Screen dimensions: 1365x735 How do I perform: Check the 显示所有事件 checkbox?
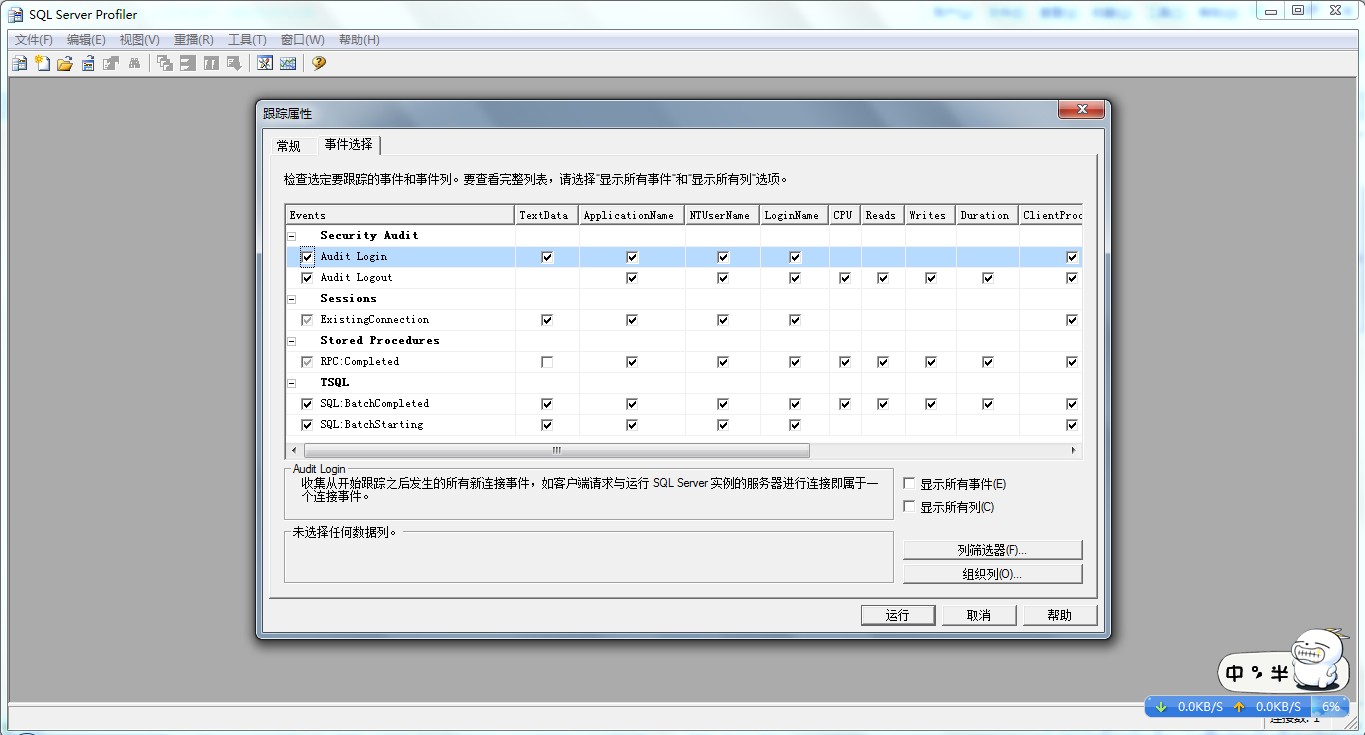click(909, 483)
